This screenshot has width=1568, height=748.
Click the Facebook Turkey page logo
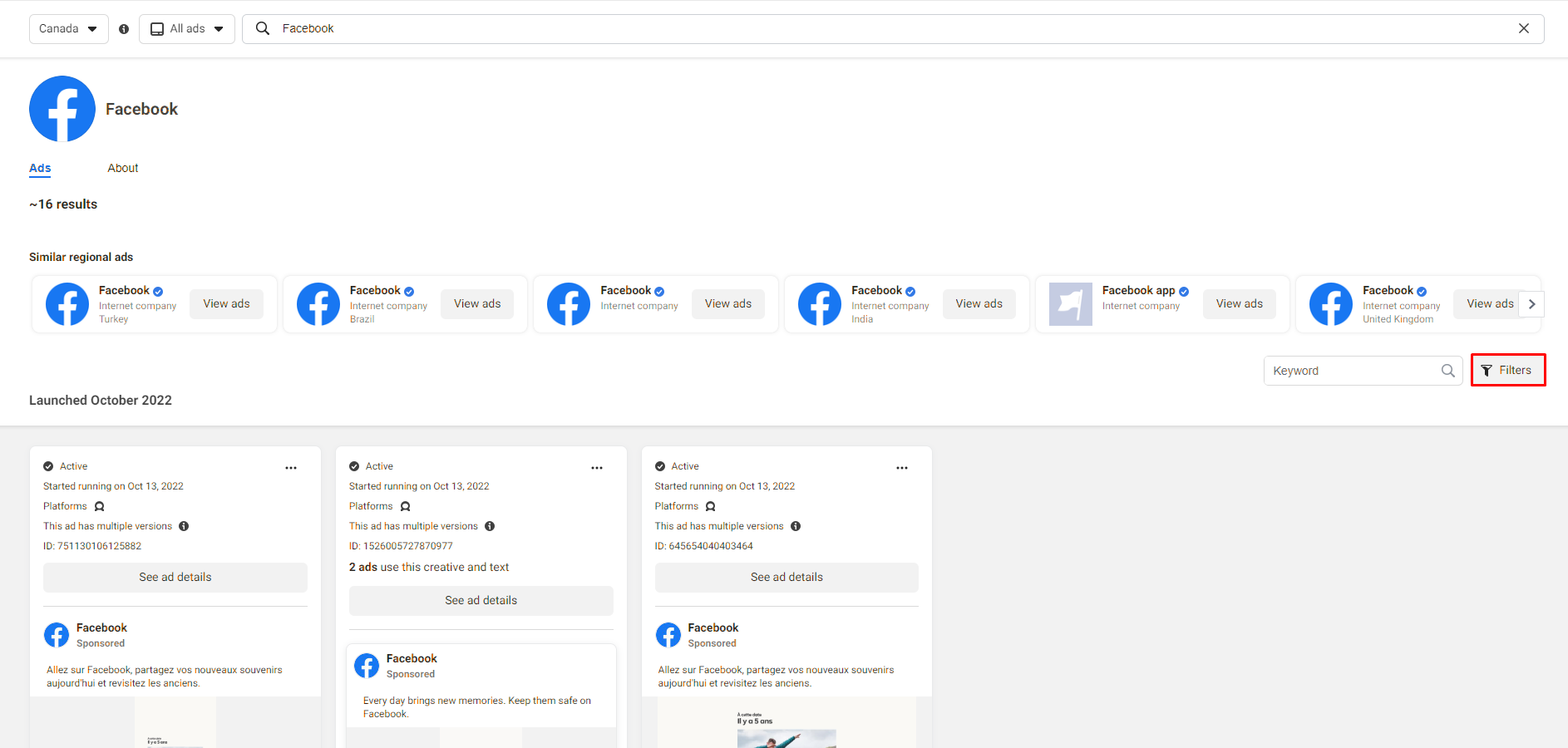[x=67, y=304]
